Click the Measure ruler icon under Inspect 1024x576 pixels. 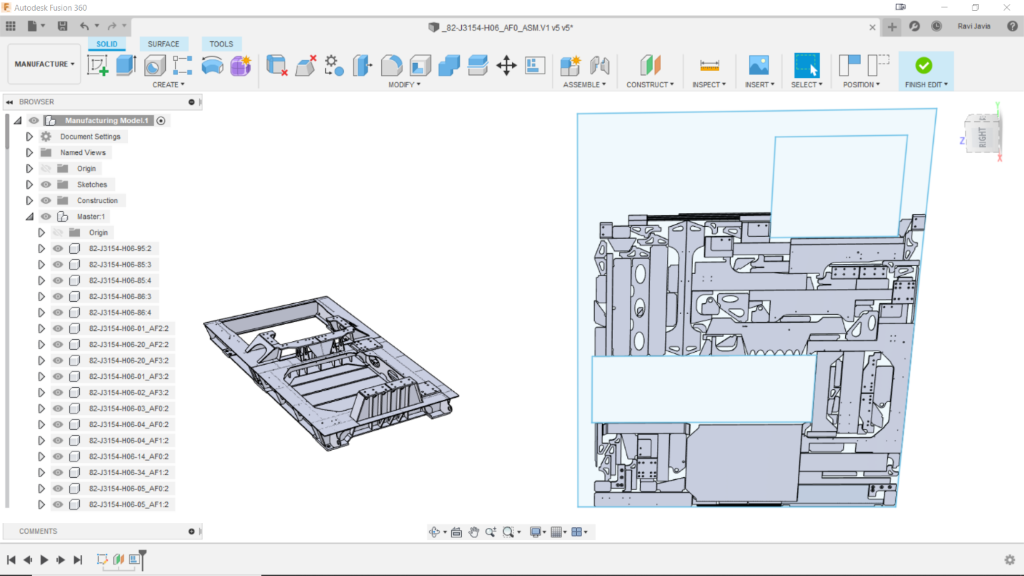pyautogui.click(x=710, y=65)
